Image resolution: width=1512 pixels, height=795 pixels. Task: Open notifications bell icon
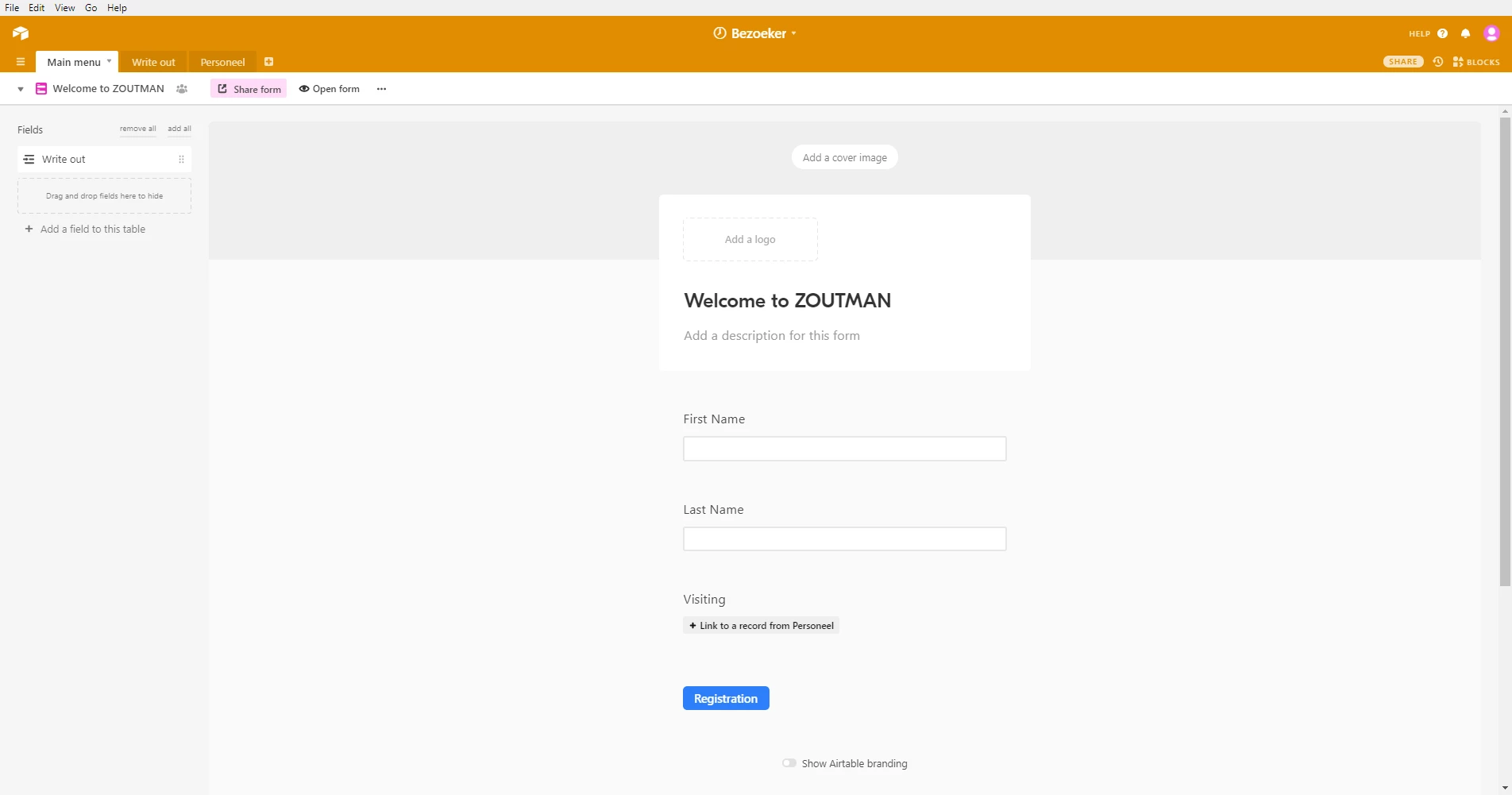point(1465,33)
